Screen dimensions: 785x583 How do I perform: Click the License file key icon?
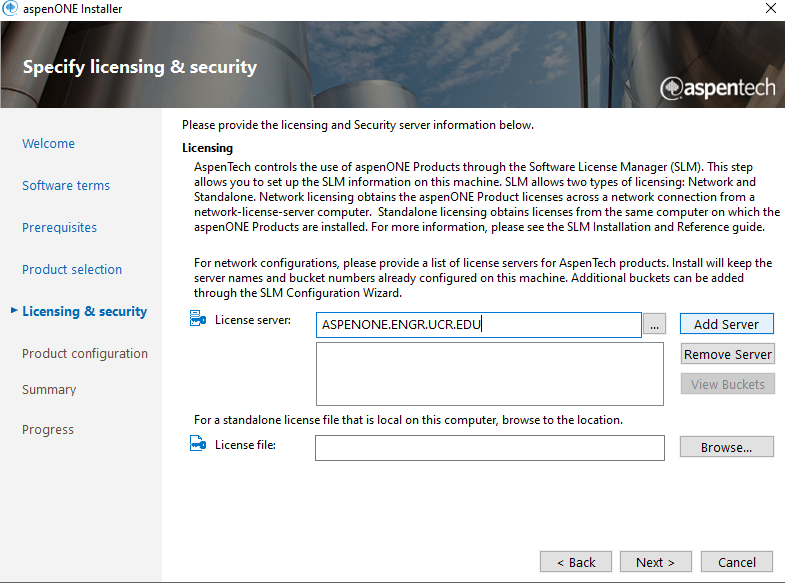click(x=197, y=445)
